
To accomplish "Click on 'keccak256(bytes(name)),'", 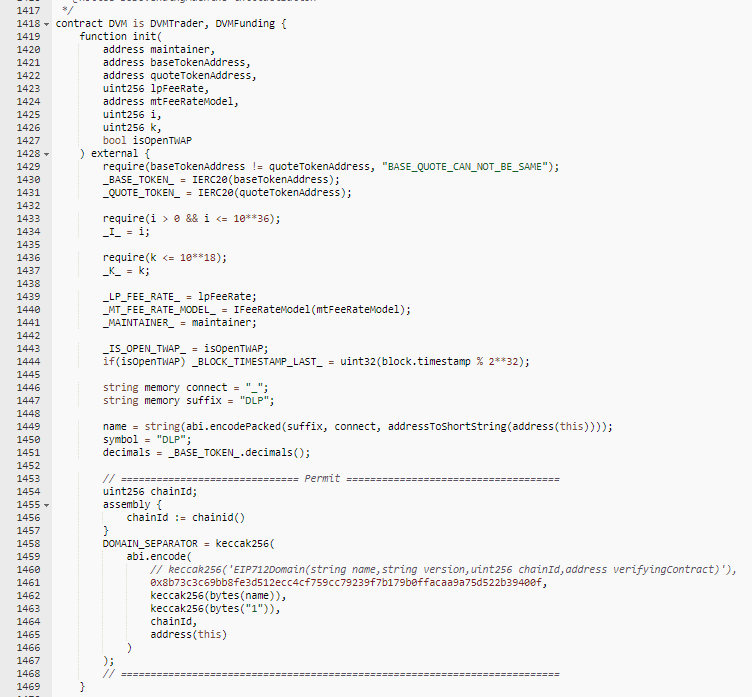I will pyautogui.click(x=218, y=596).
